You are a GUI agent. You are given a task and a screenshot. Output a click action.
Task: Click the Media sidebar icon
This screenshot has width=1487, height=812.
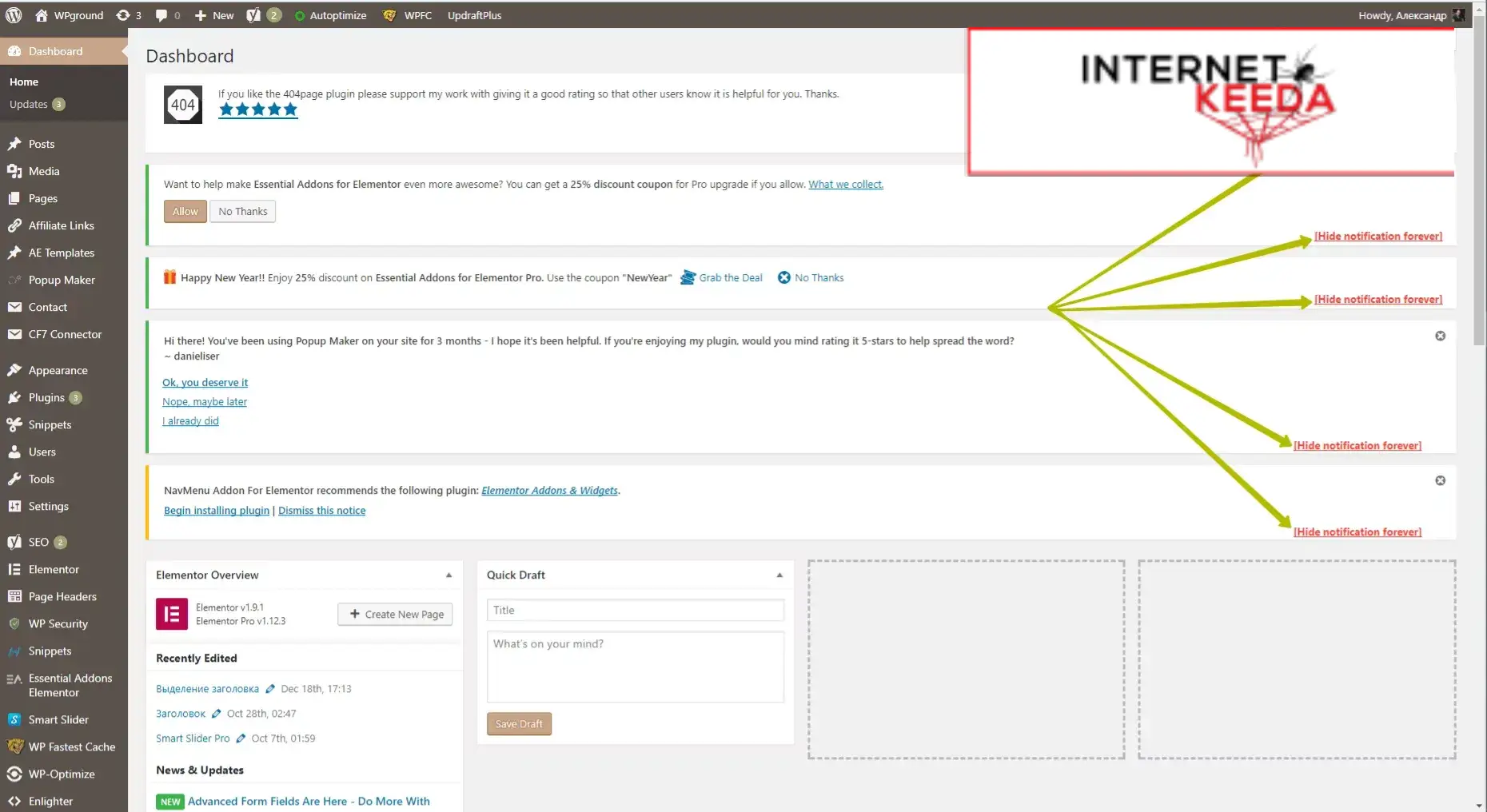pos(14,171)
